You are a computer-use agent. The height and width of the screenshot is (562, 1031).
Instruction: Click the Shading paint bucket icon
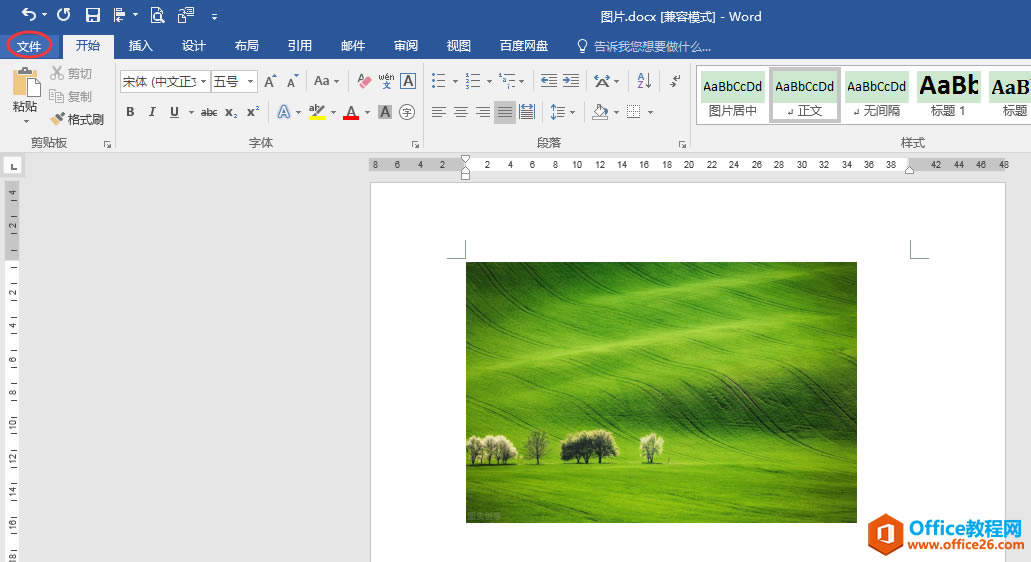point(600,112)
